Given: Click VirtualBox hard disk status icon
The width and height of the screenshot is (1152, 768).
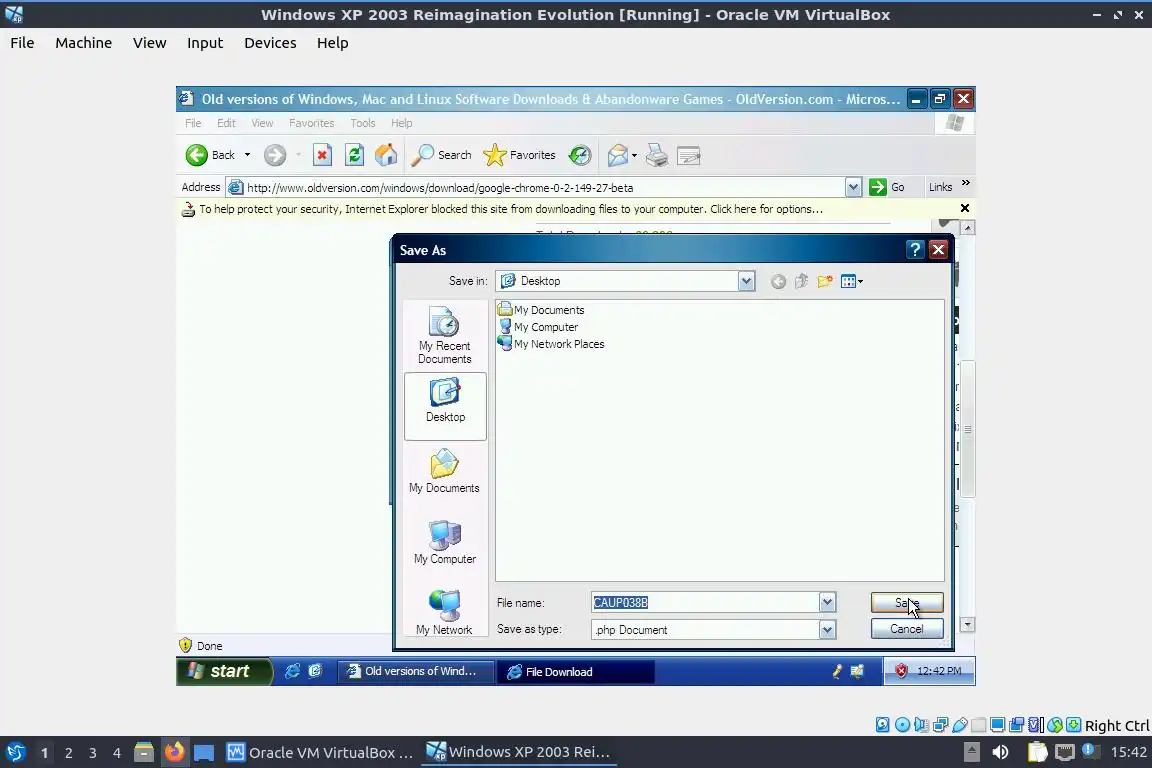Looking at the screenshot, I should click(x=883, y=725).
